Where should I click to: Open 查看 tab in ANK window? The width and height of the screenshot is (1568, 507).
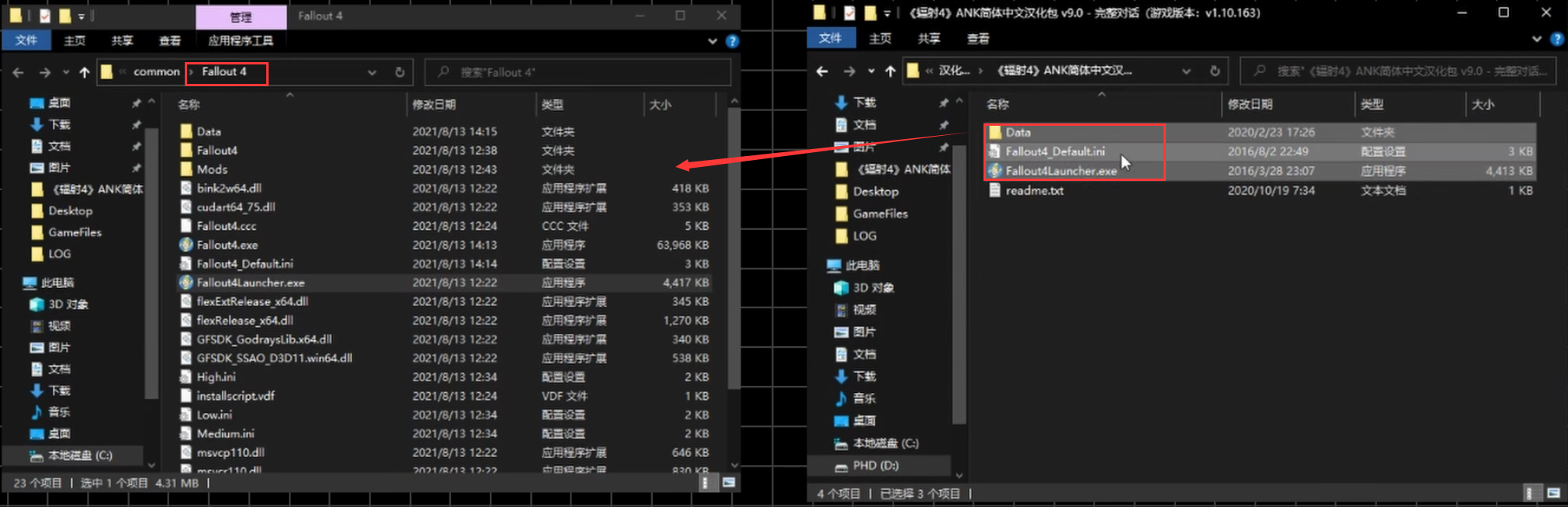coord(979,38)
